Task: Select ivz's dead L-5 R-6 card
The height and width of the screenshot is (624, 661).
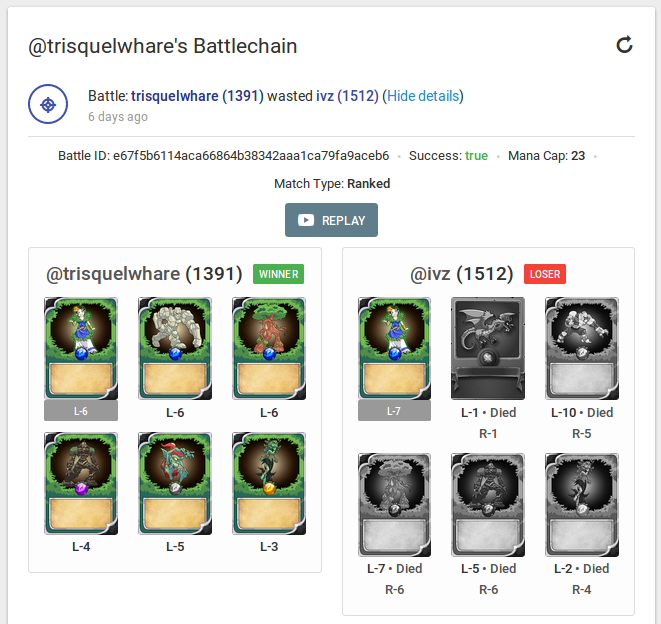Action: [x=488, y=505]
